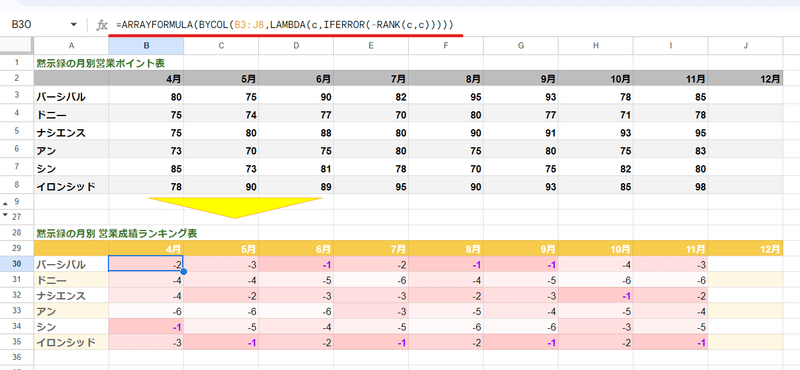Click the fx function icon
Image resolution: width=800 pixels, height=370 pixels.
click(102, 25)
